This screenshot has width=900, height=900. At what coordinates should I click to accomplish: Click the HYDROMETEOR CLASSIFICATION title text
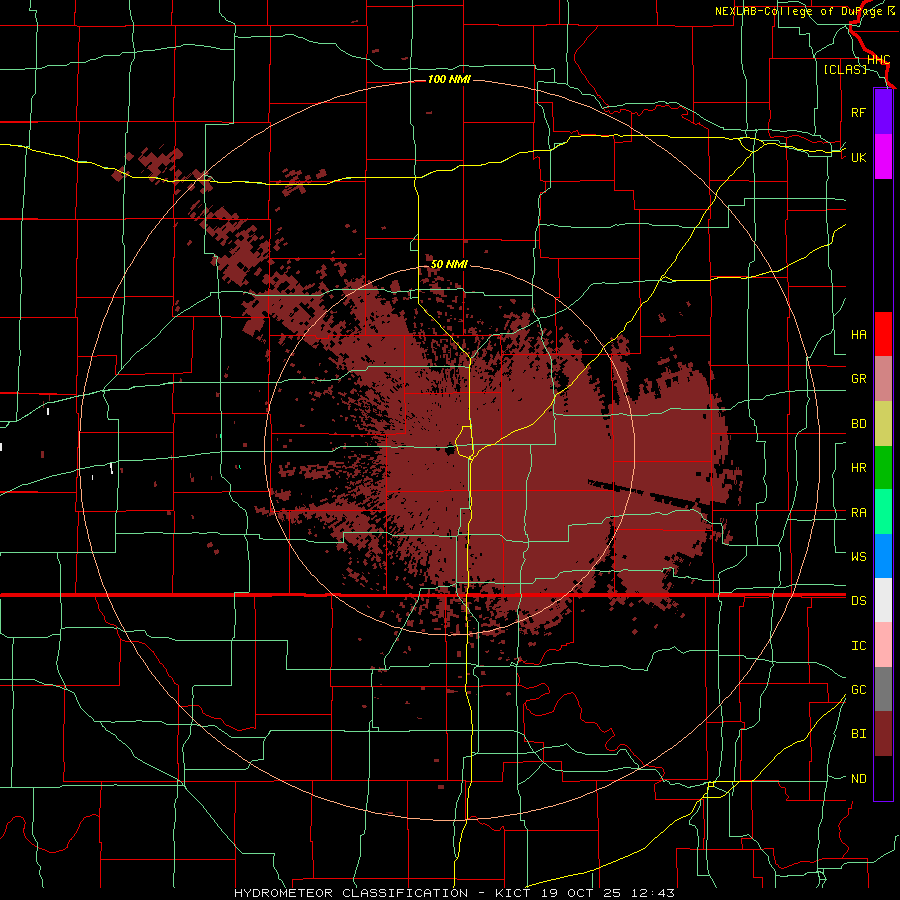click(351, 893)
